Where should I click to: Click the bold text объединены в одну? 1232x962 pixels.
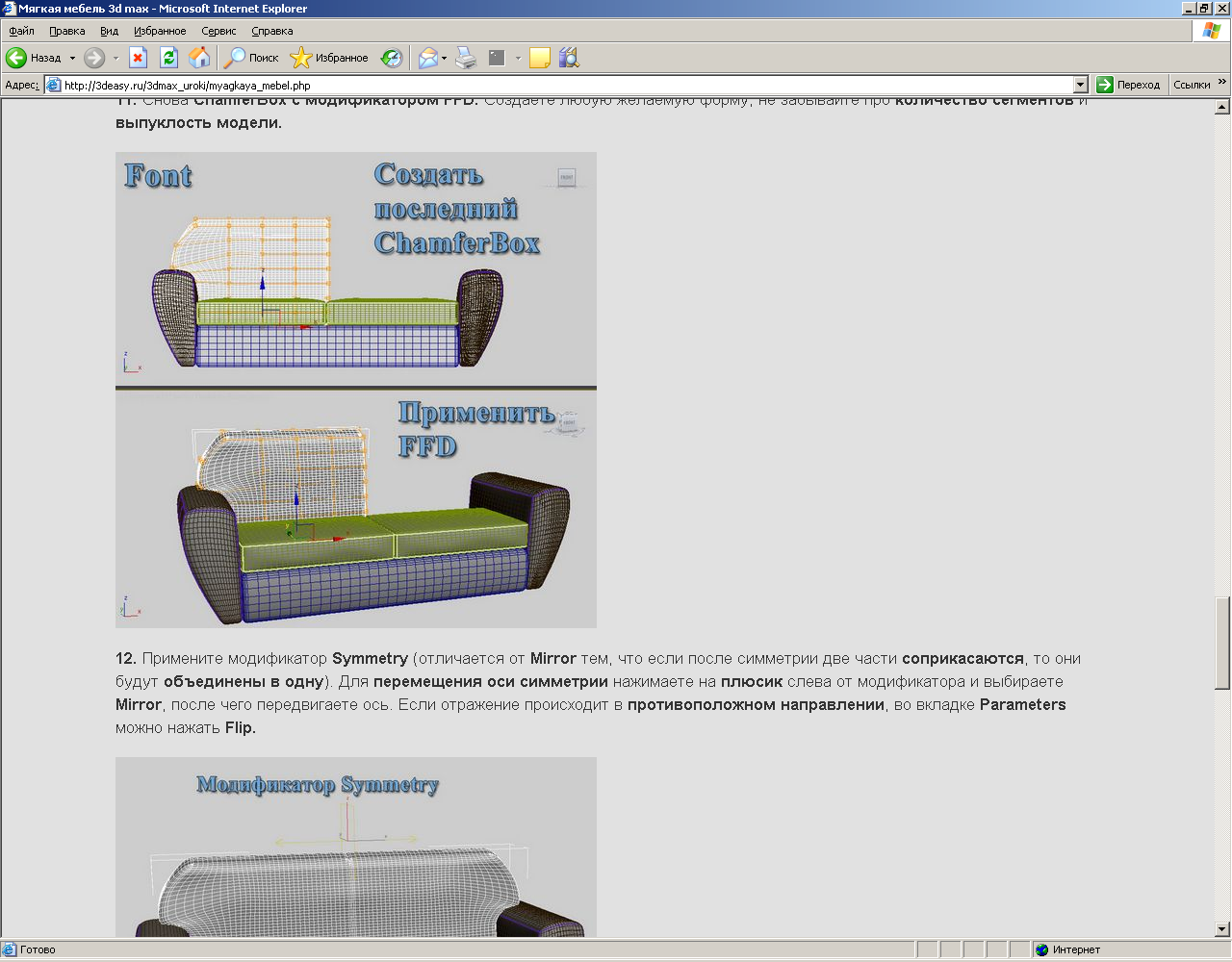[x=244, y=682]
